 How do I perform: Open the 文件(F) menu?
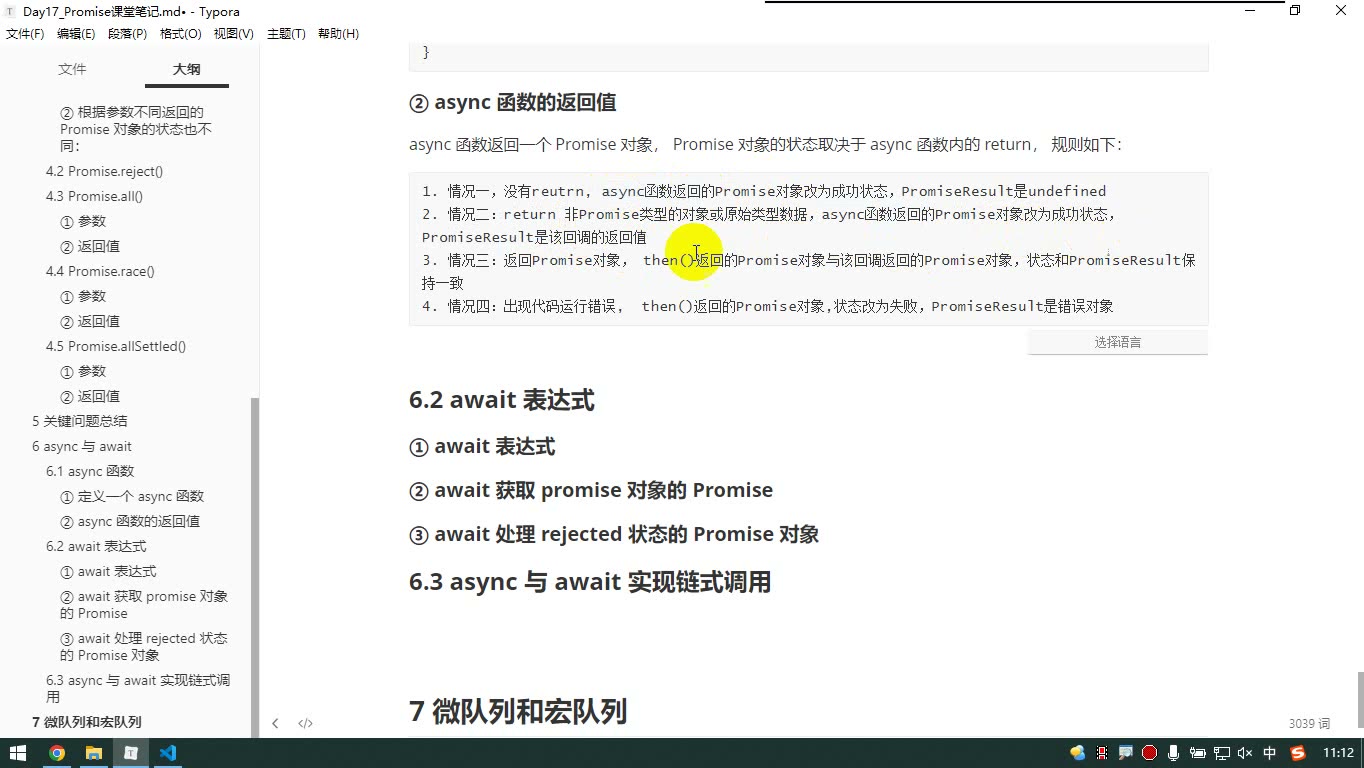(x=25, y=34)
